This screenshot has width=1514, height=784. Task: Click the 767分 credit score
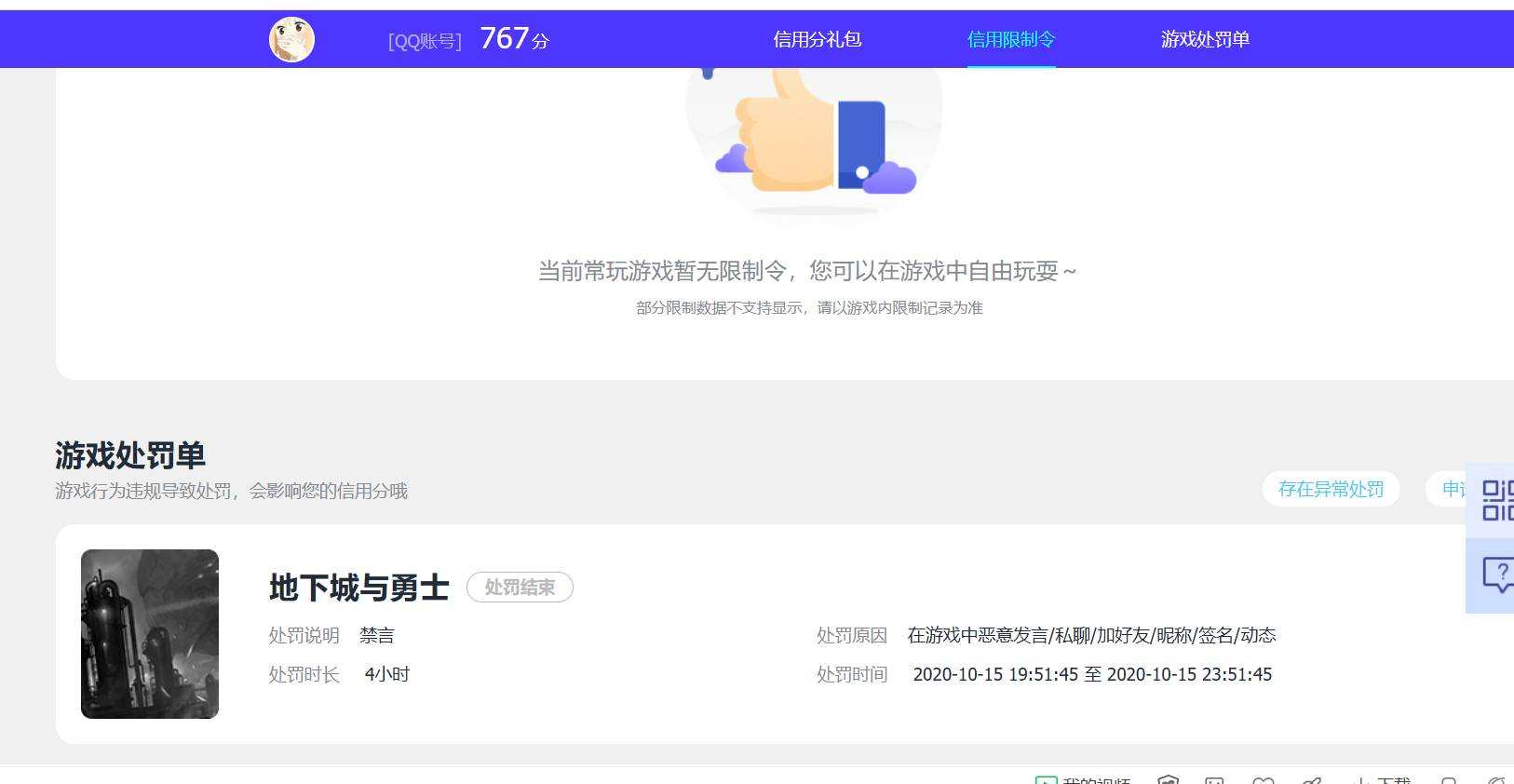[514, 38]
